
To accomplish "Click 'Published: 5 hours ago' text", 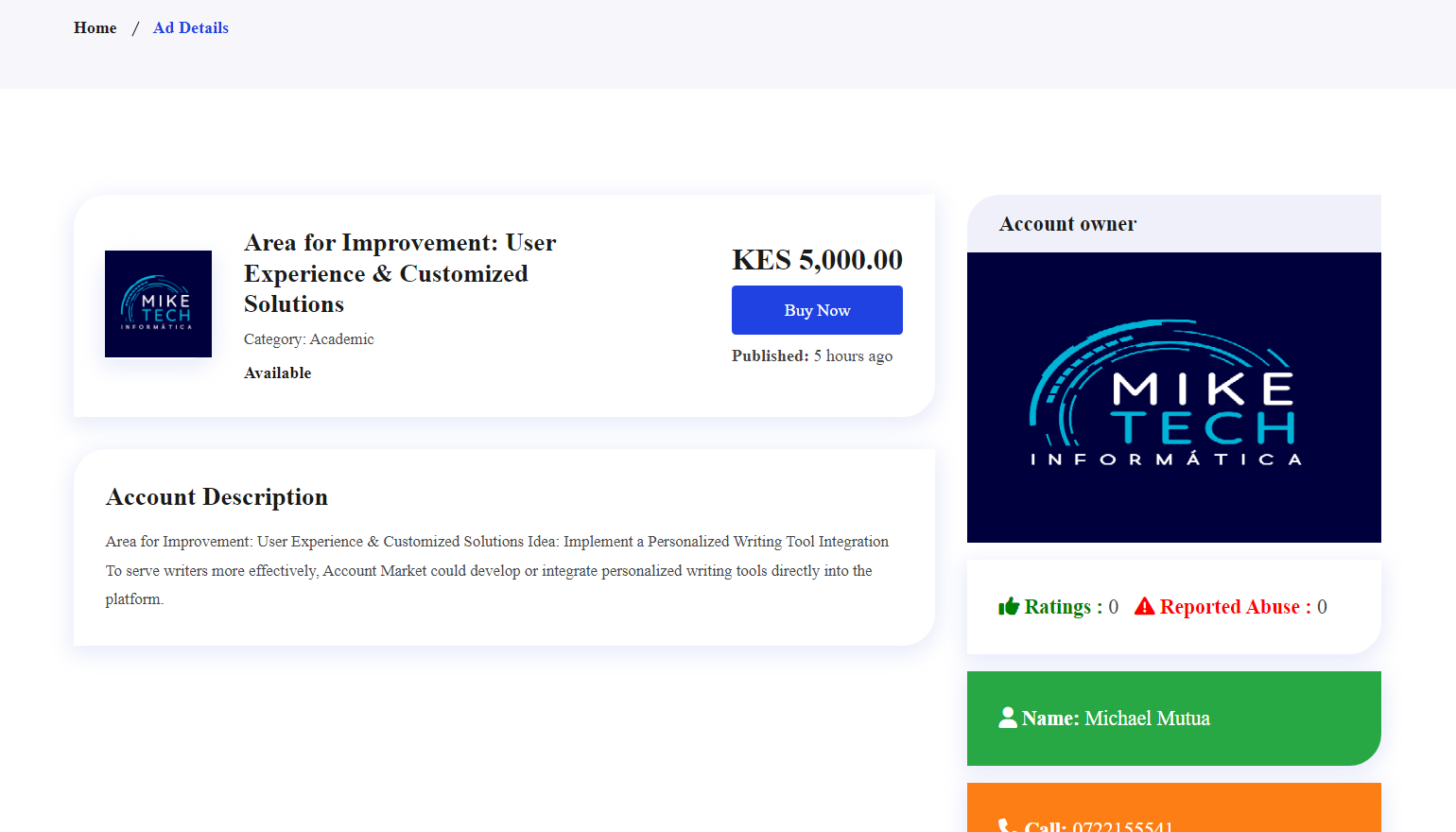I will 812,356.
